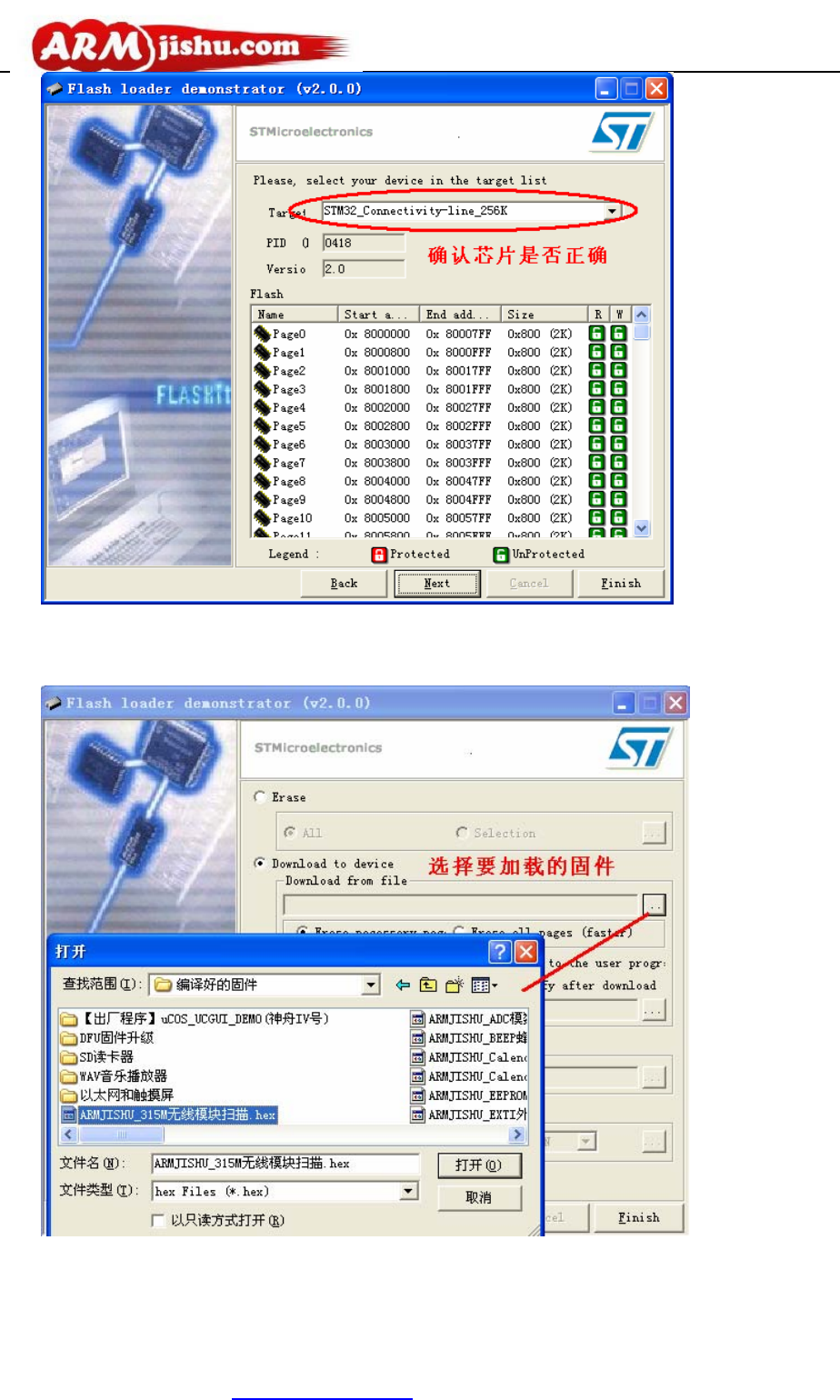Select the Page1 row chip icon
The width and height of the screenshot is (840, 1400).
tap(263, 352)
